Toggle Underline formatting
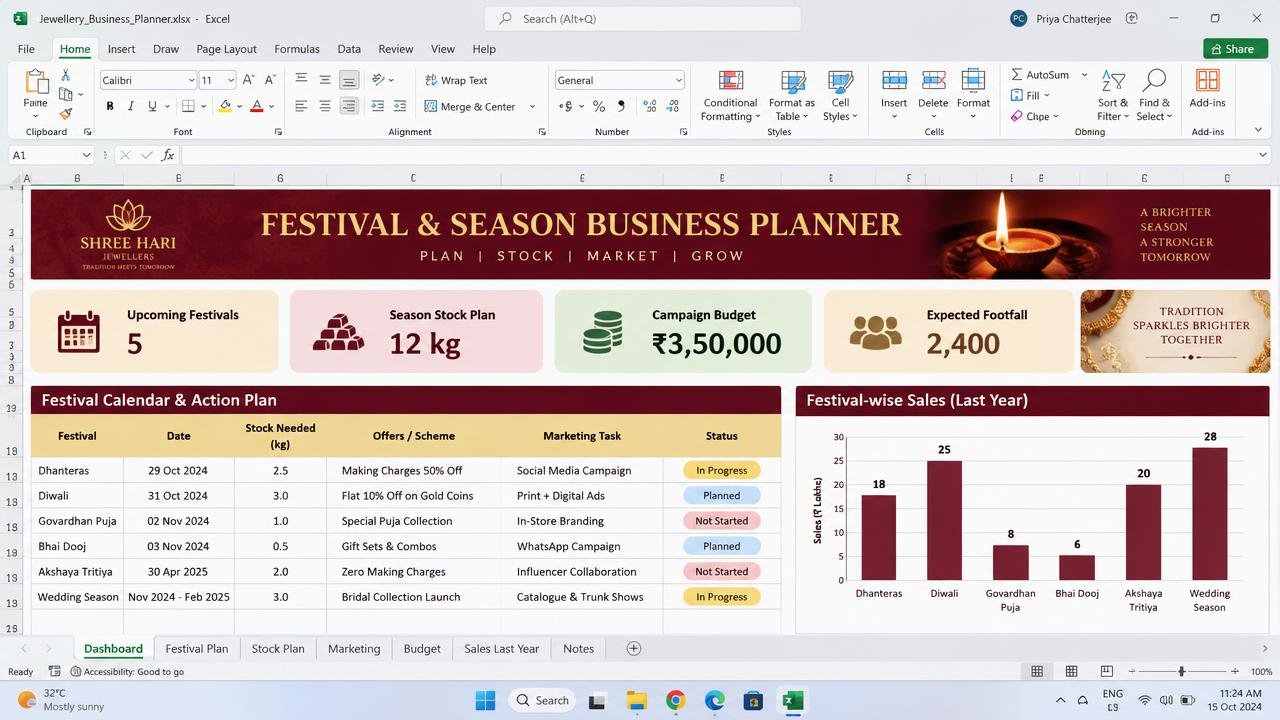Screen dimensions: 1280x720 coord(152,106)
